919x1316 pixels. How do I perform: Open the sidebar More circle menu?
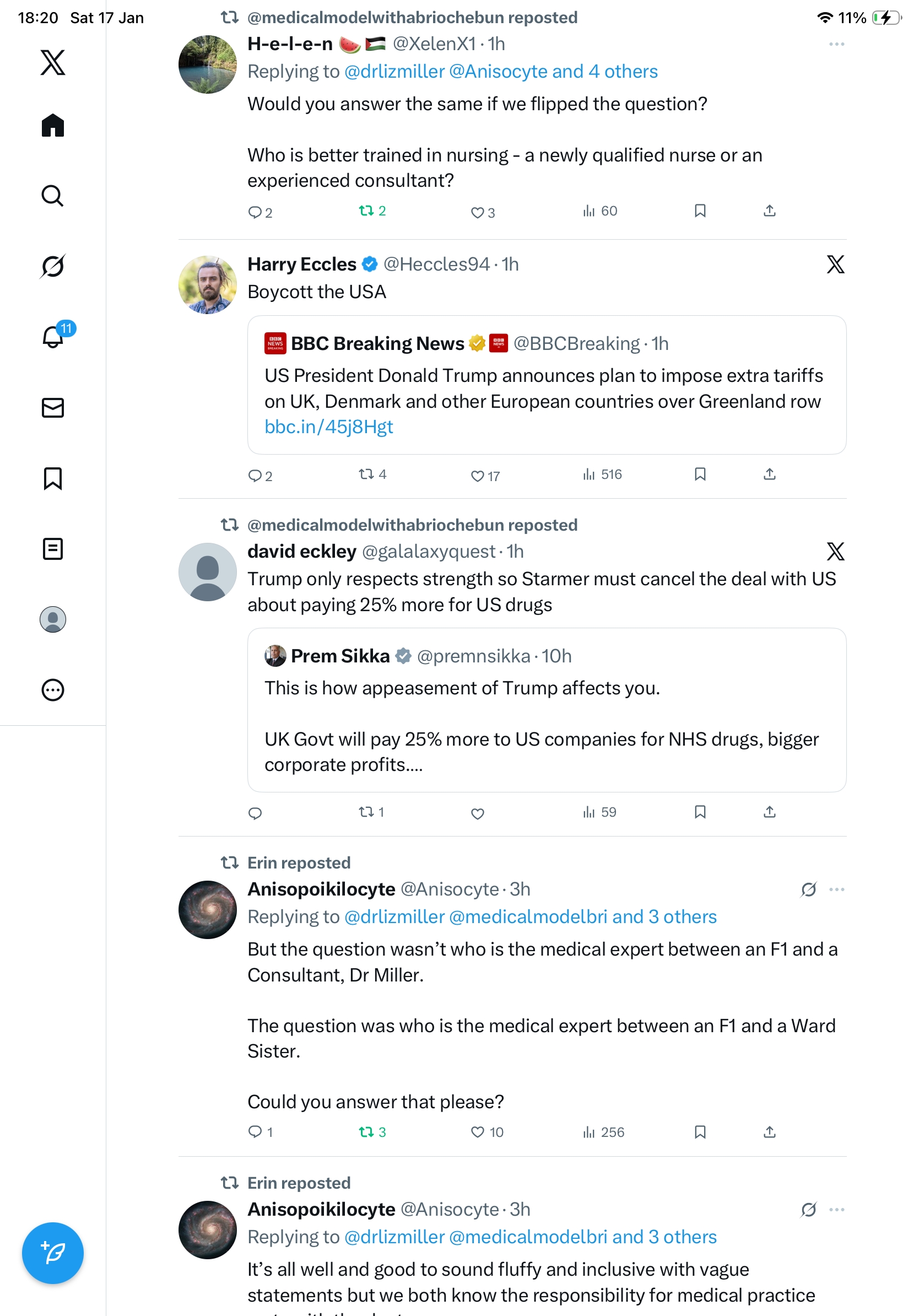pos(53,689)
